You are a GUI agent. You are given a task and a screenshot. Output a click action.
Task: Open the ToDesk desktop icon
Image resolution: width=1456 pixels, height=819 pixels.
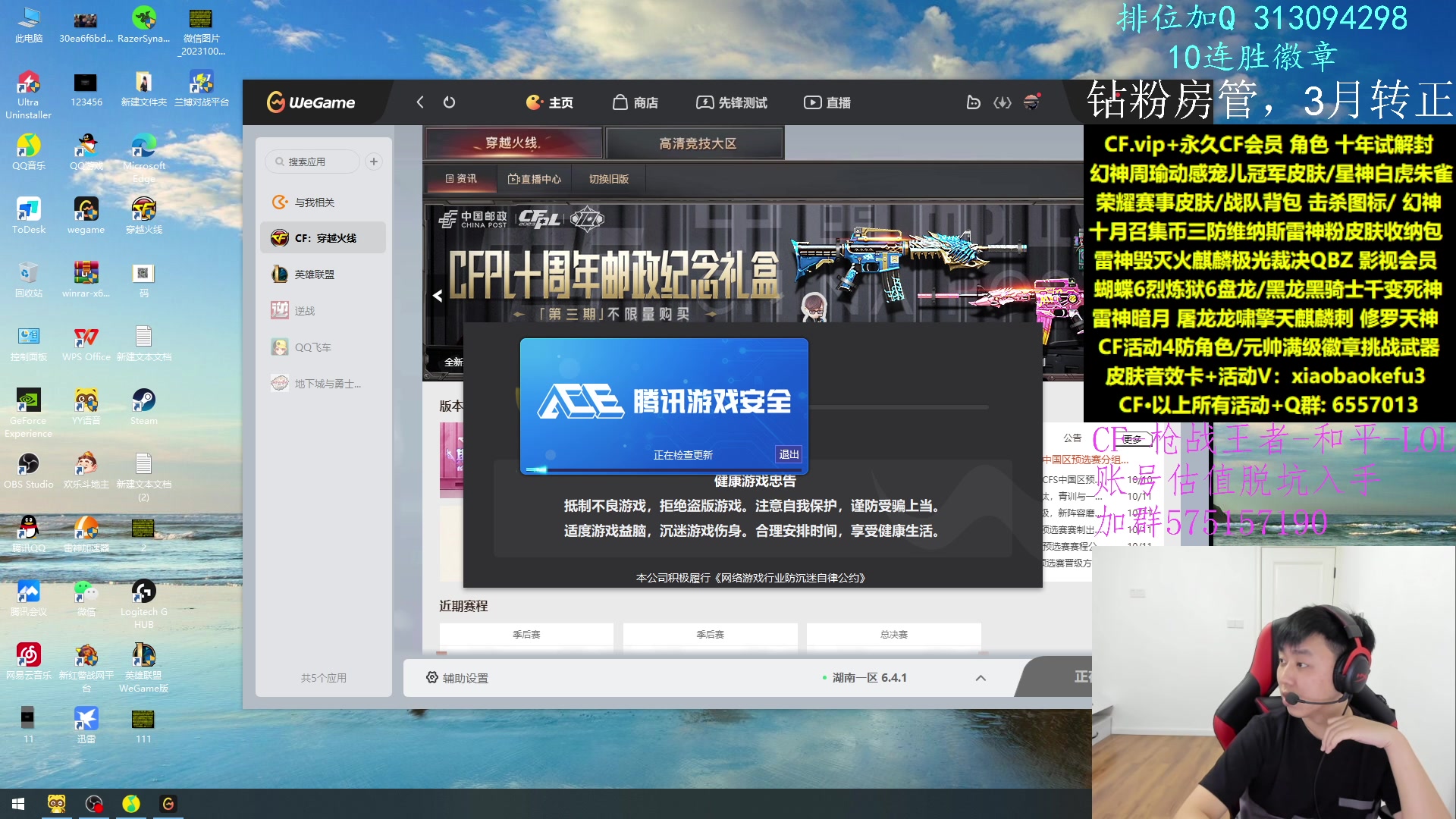point(29,216)
